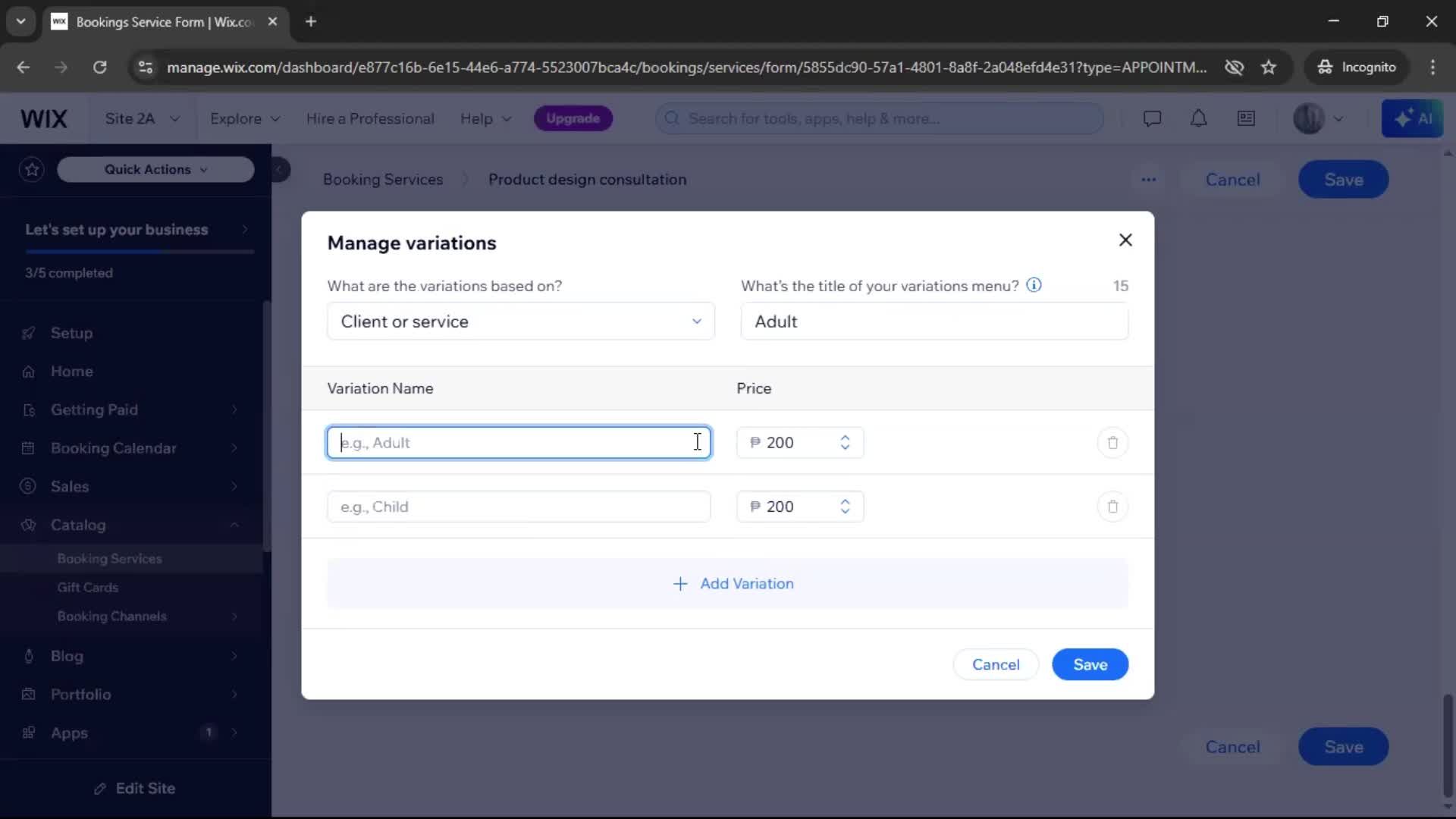Click Edit Site

click(x=135, y=789)
